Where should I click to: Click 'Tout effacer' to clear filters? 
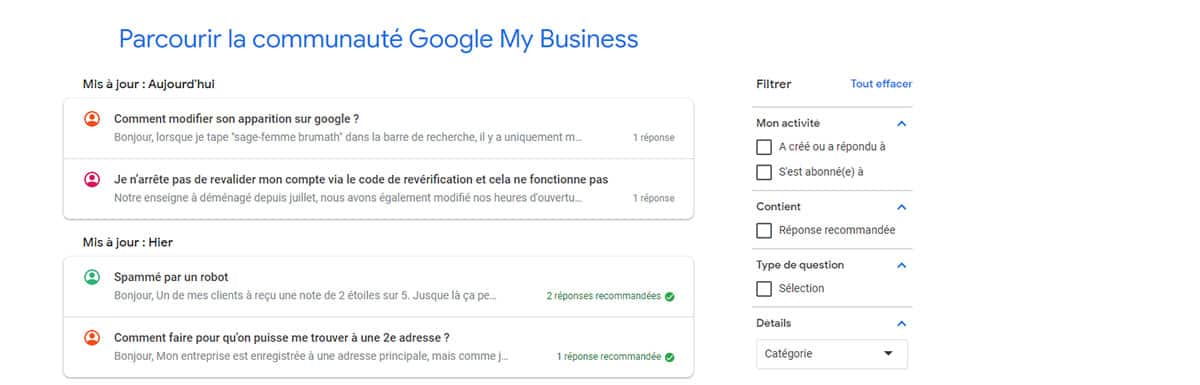[x=881, y=84]
